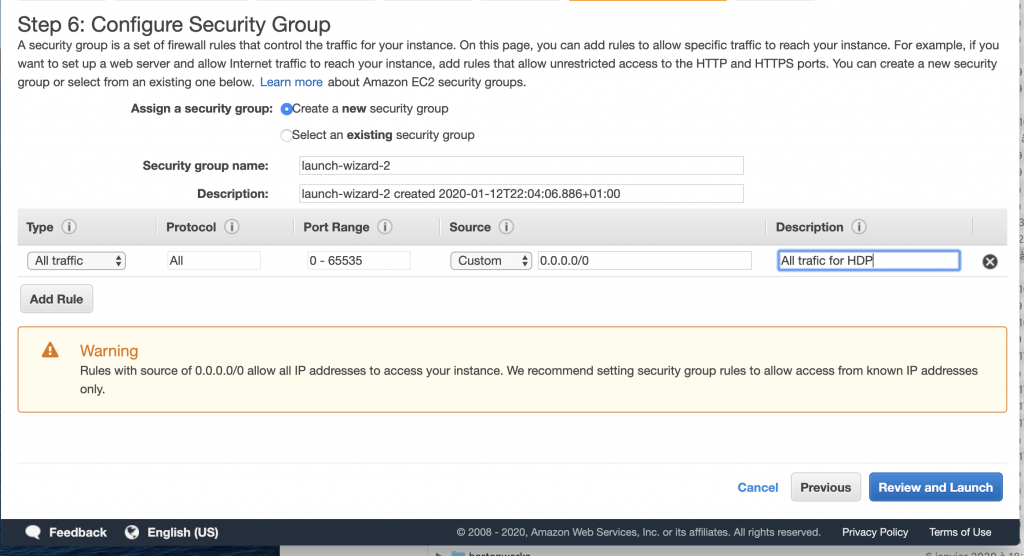Screen dimensions: 1024x556
Task: Click the Feedback speech bubble icon
Action: click(33, 532)
